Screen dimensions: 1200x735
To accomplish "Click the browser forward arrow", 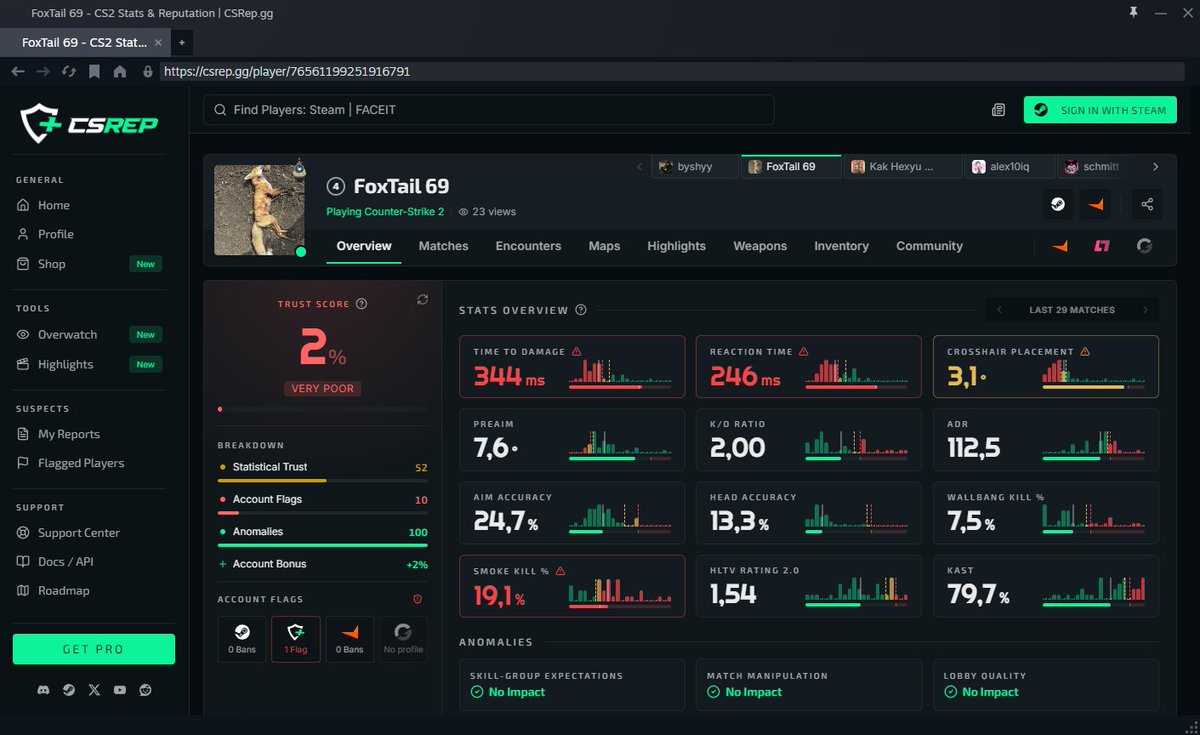I will point(43,72).
